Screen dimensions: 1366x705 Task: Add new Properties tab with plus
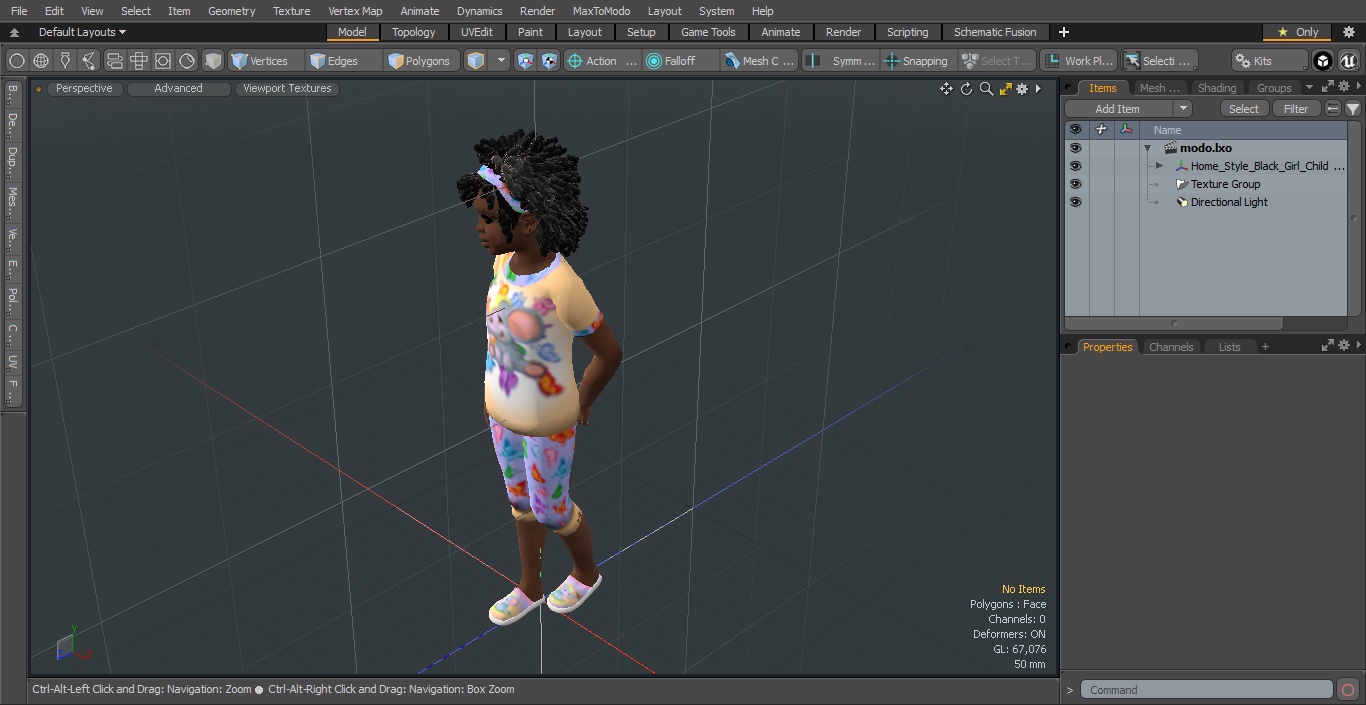pos(1265,347)
